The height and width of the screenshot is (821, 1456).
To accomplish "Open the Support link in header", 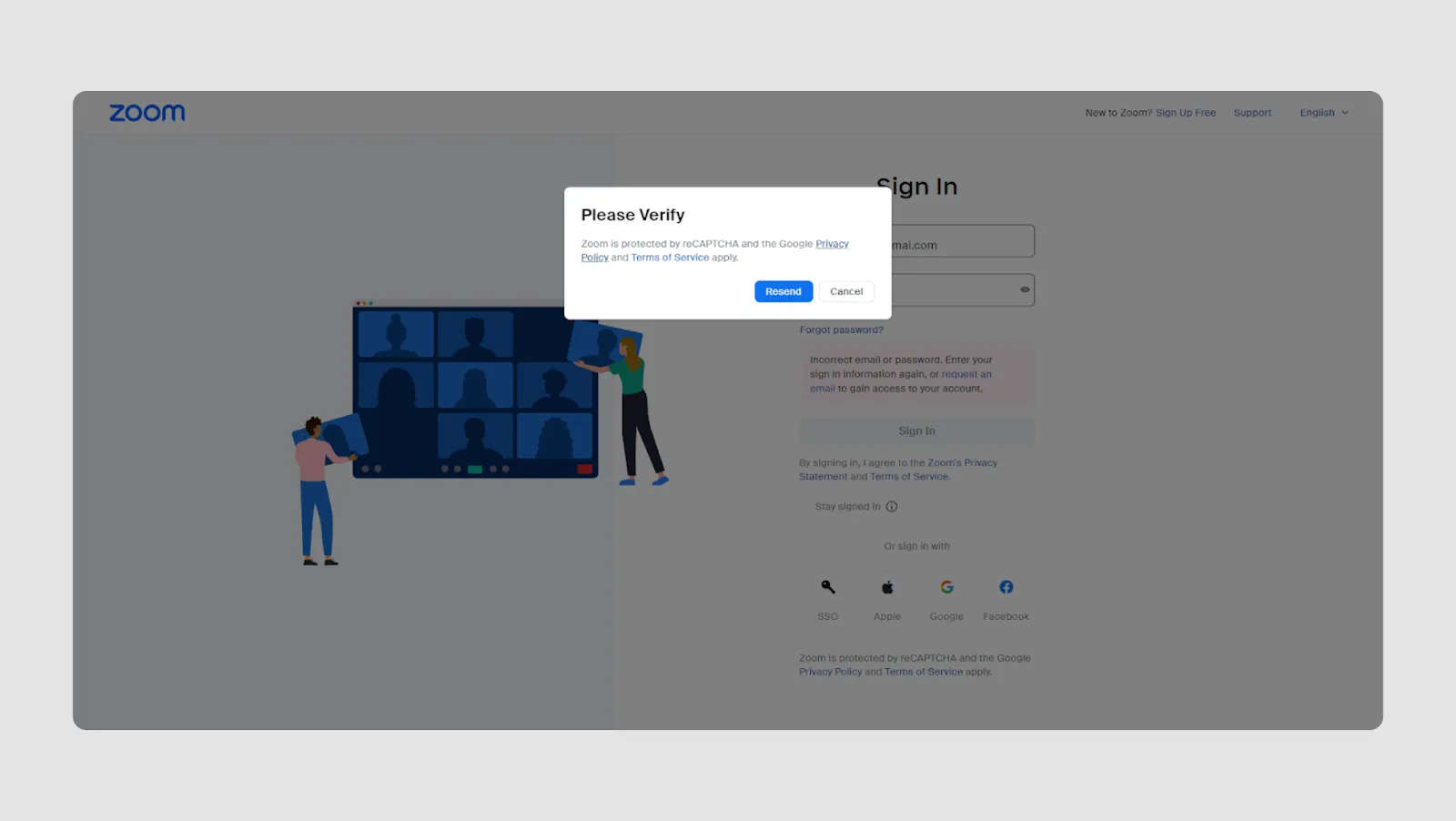I will coord(1252,113).
